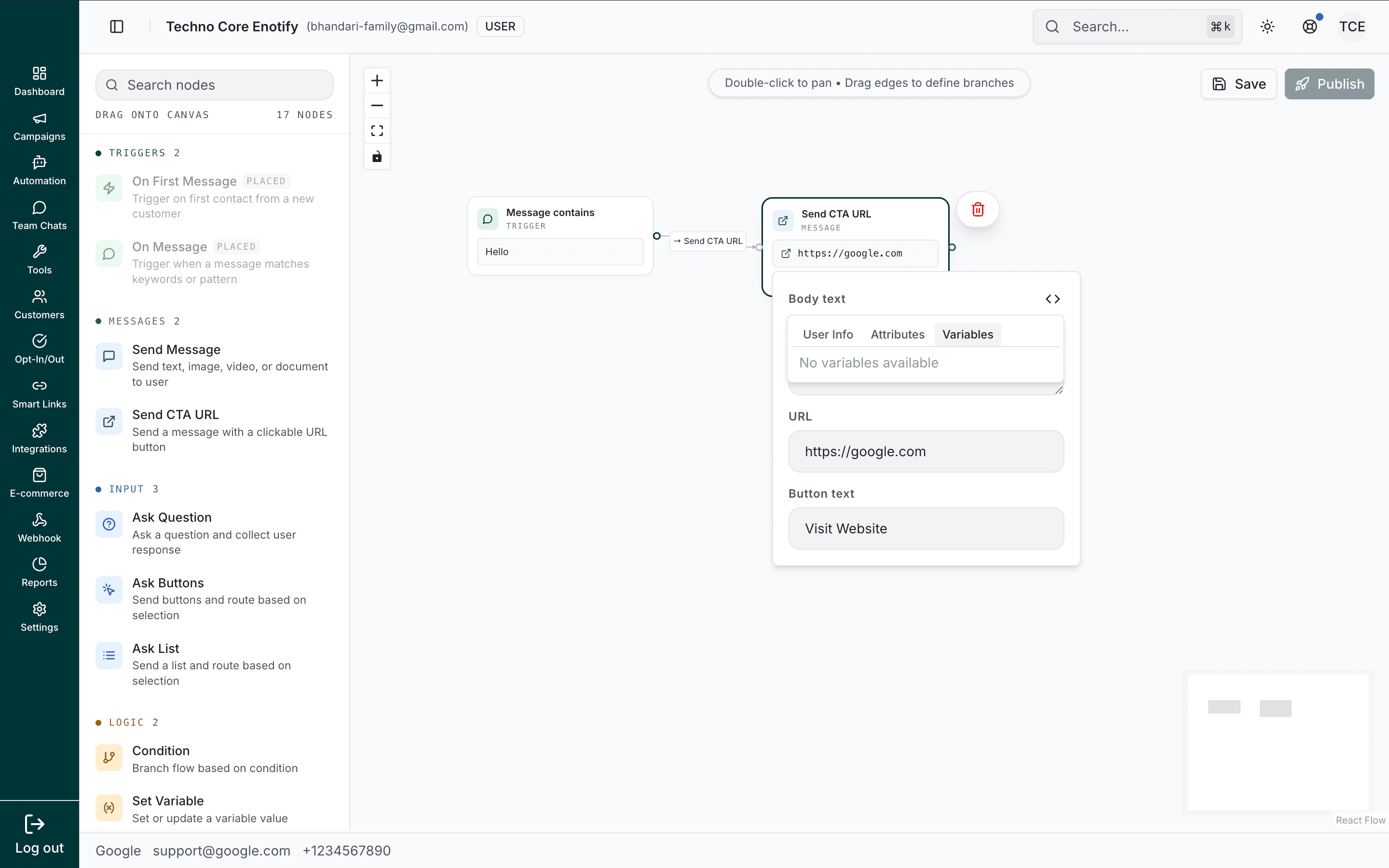This screenshot has width=1389, height=868.
Task: Switch to the Attributes tab
Action: (x=898, y=335)
